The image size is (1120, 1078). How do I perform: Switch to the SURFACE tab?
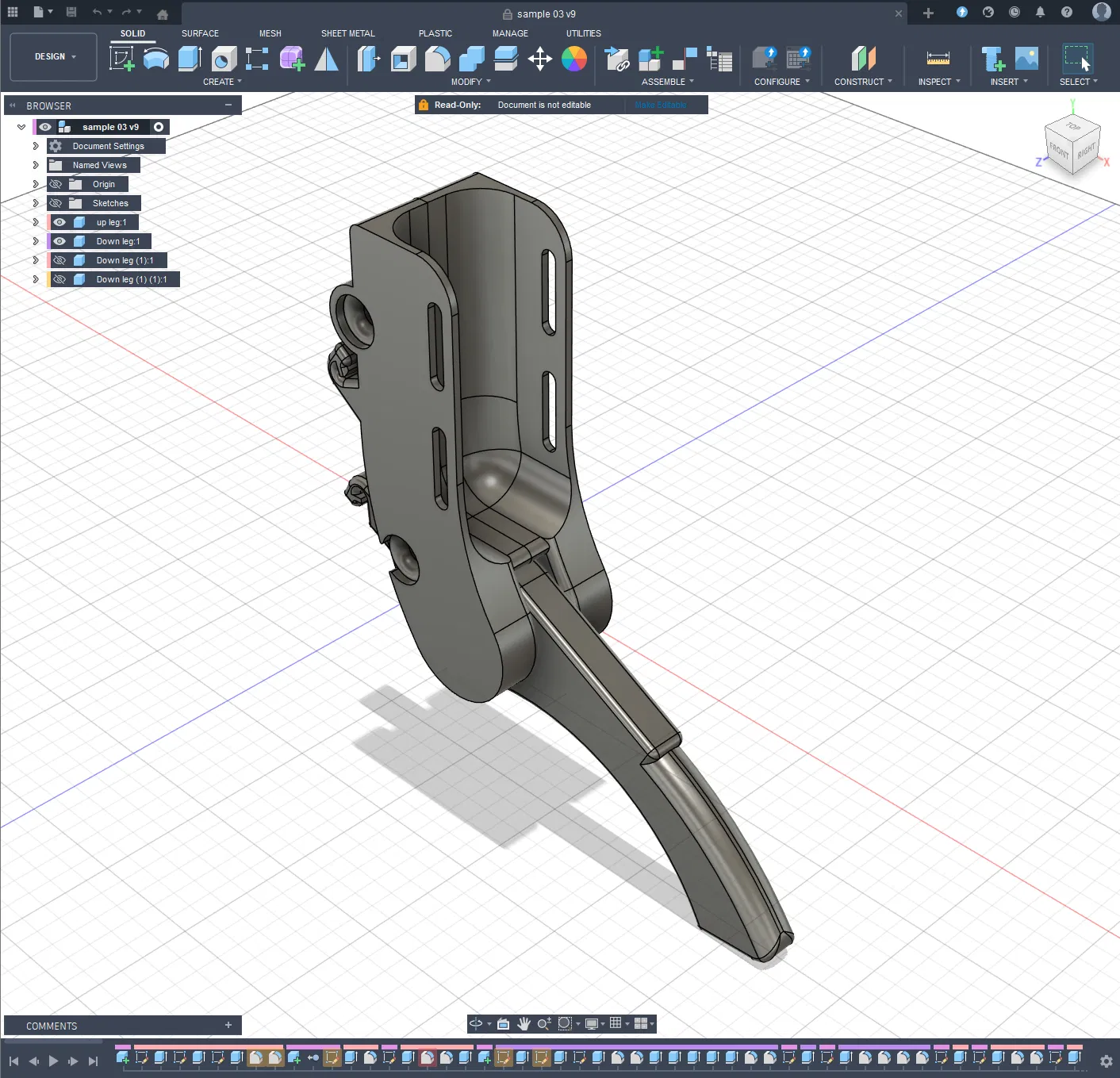point(200,33)
